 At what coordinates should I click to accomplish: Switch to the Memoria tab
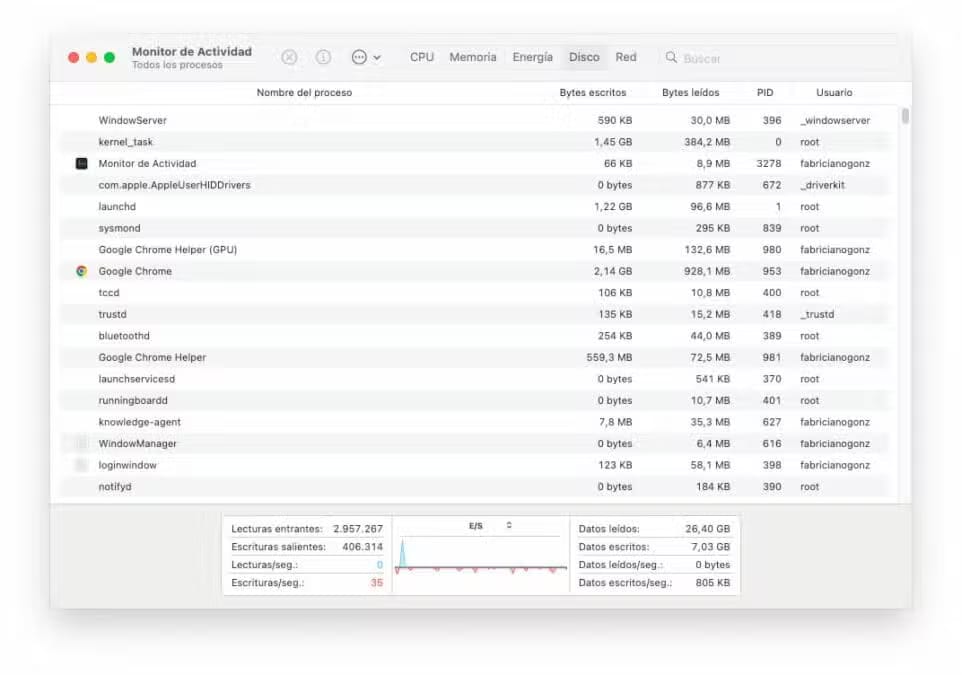(472, 57)
